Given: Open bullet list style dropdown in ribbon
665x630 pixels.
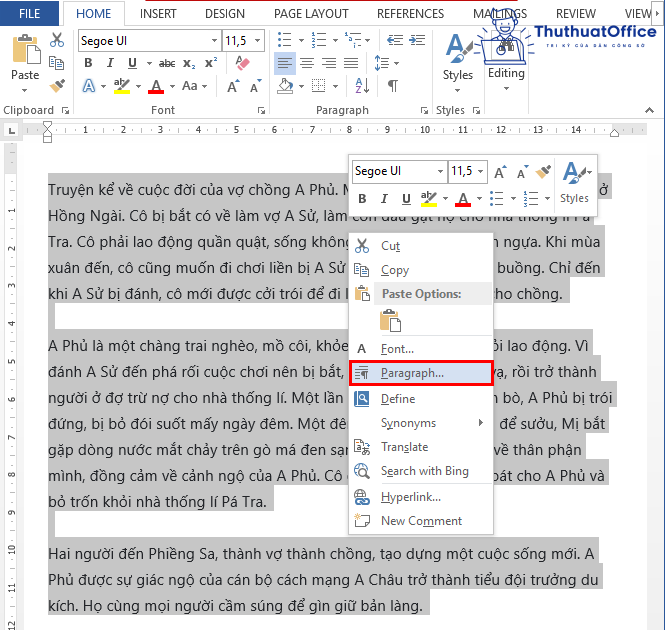Looking at the screenshot, I should click(302, 40).
